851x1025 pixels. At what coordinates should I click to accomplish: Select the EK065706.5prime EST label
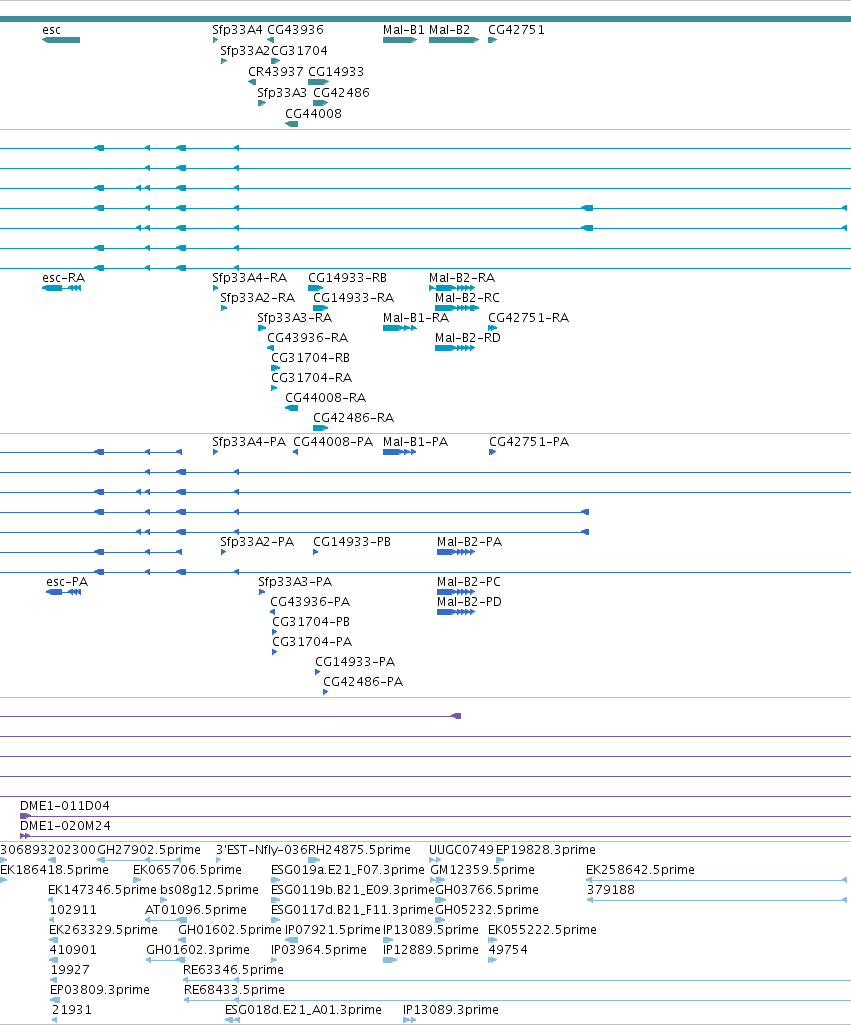click(x=188, y=869)
